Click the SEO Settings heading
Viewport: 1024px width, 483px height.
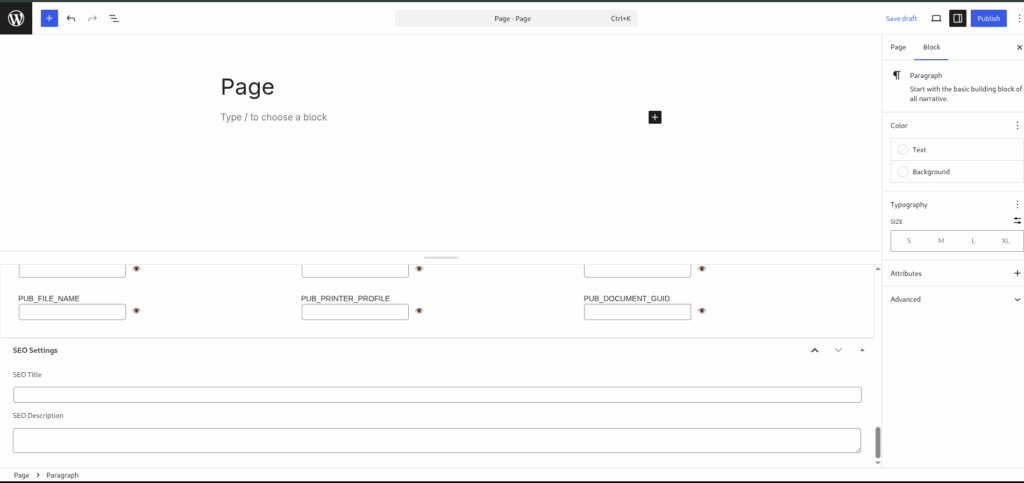coord(35,351)
